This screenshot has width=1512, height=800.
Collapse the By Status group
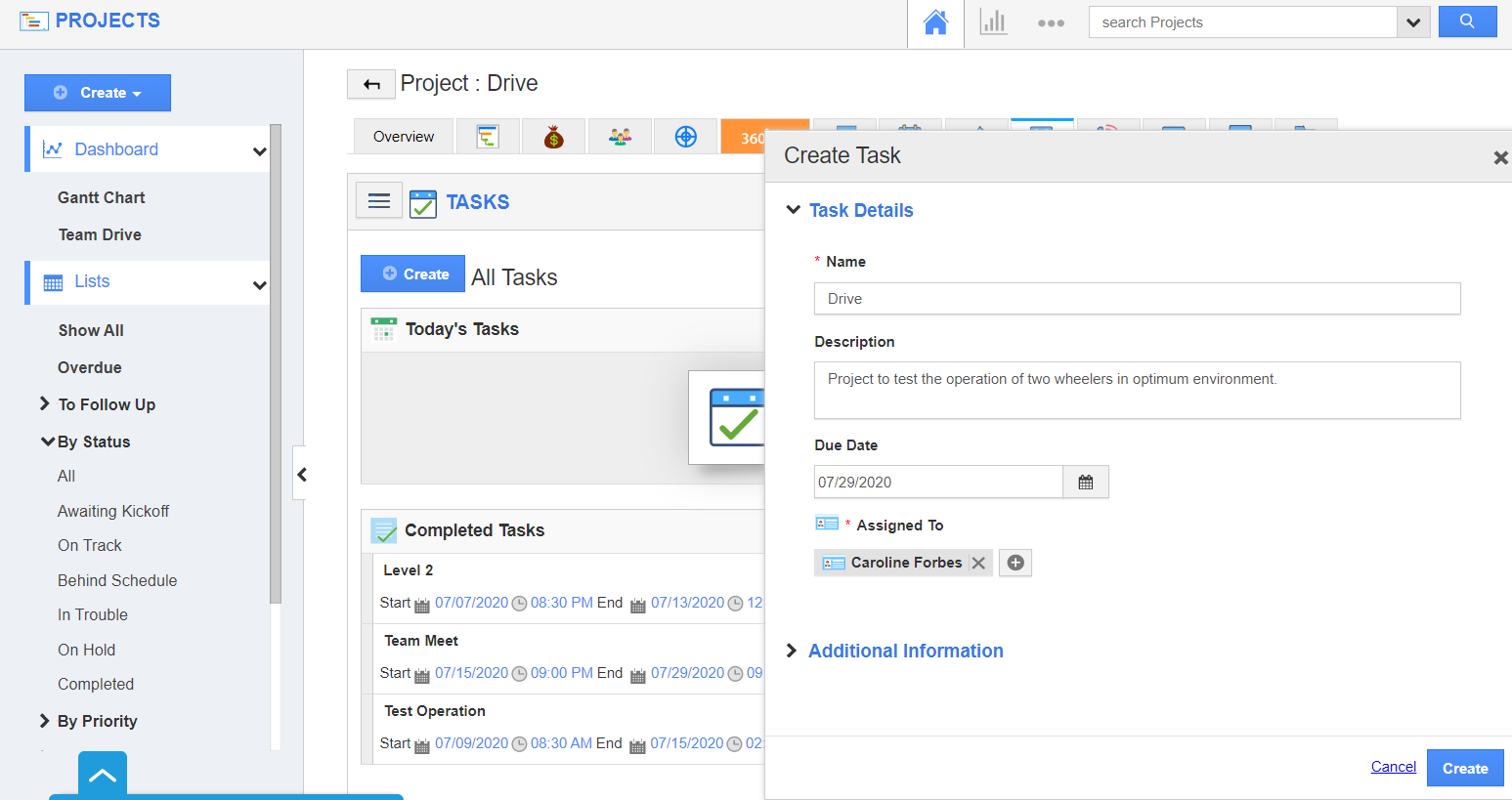tap(47, 442)
